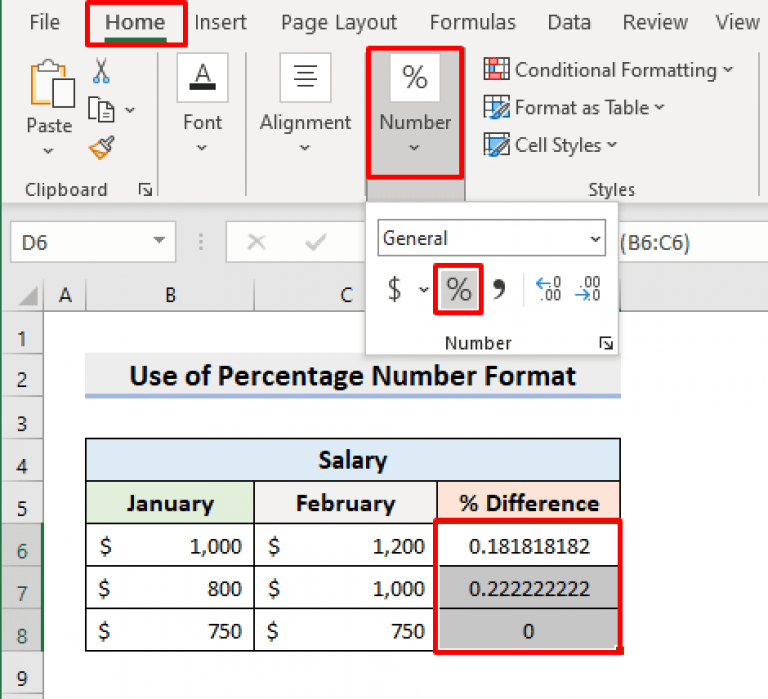
Task: Click the January header cell
Action: (170, 503)
